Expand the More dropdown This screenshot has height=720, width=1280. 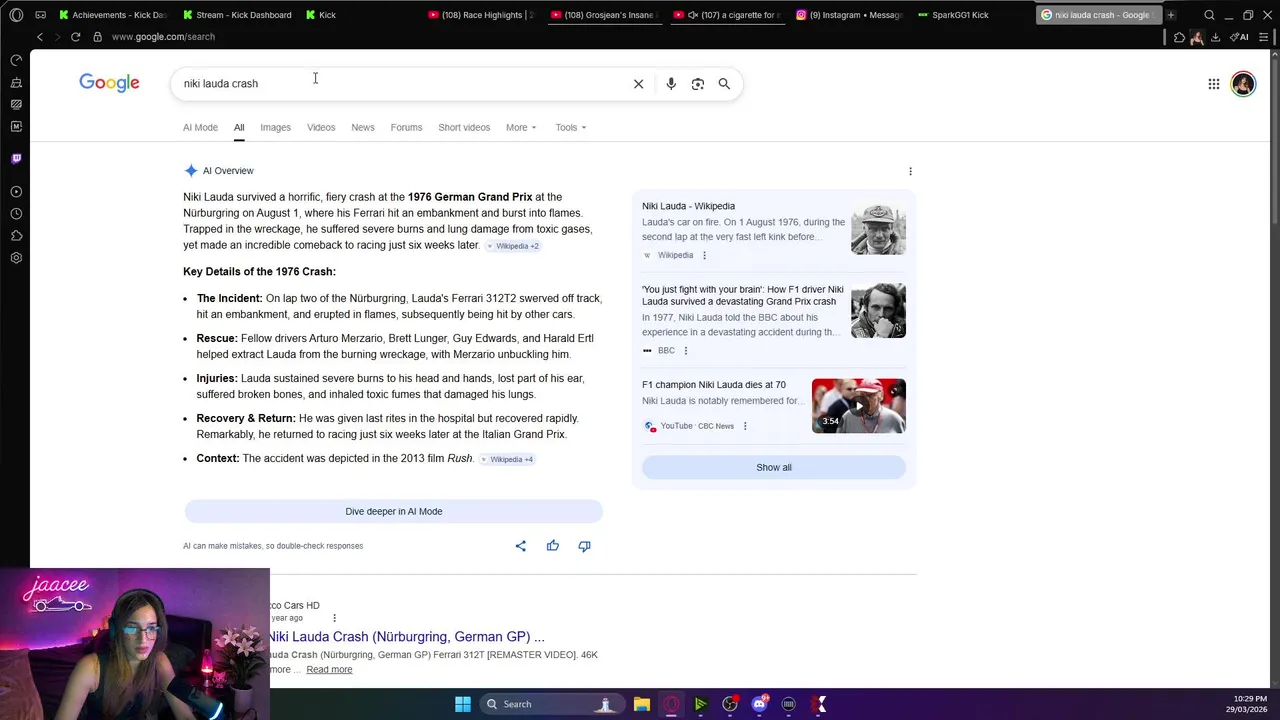point(521,127)
